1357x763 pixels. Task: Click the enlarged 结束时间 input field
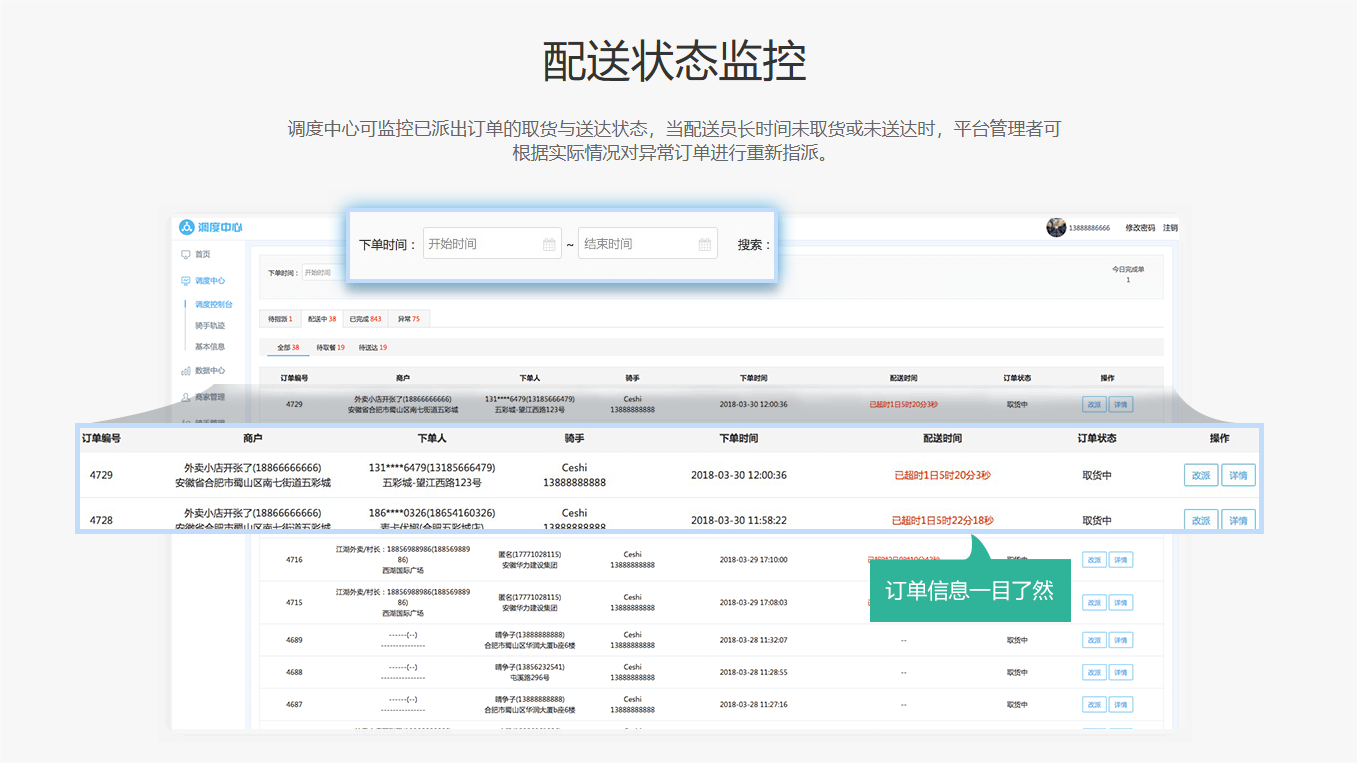coord(636,244)
